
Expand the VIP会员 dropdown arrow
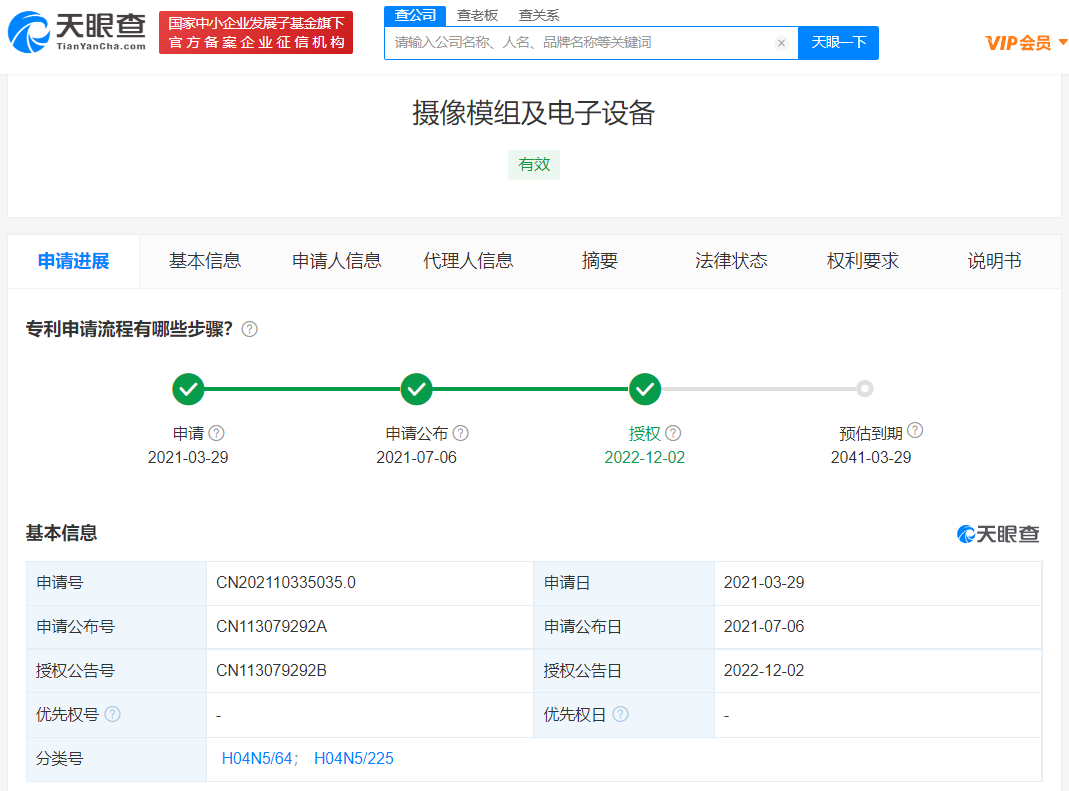click(x=1062, y=43)
